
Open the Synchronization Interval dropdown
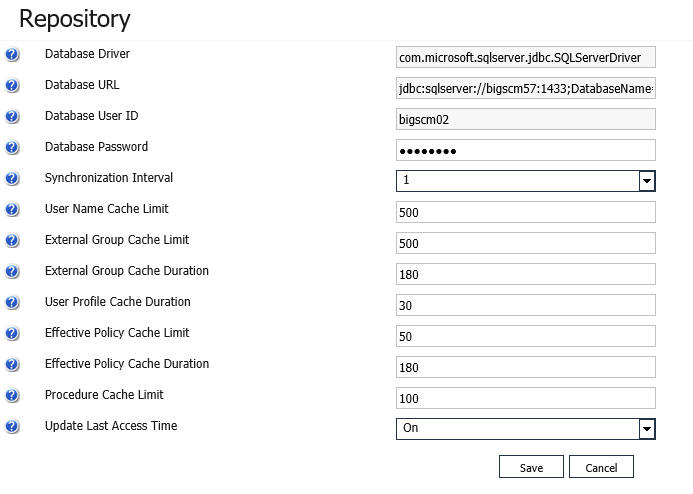(x=525, y=181)
